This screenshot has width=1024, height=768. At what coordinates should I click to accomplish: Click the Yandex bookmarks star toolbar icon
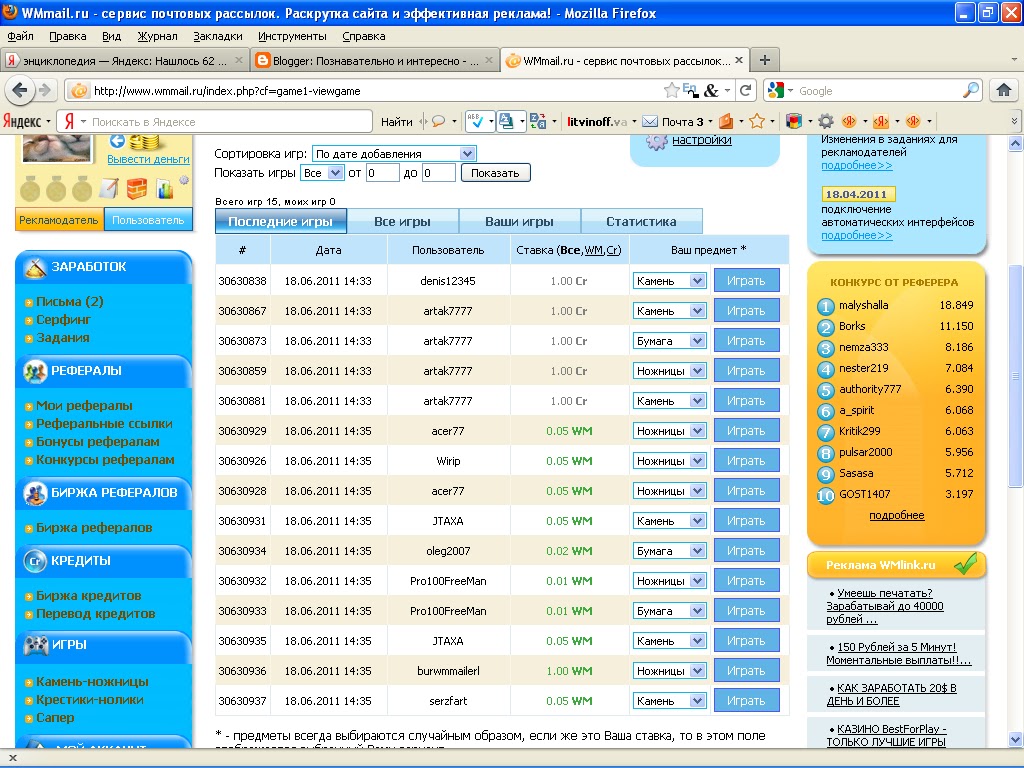click(757, 121)
